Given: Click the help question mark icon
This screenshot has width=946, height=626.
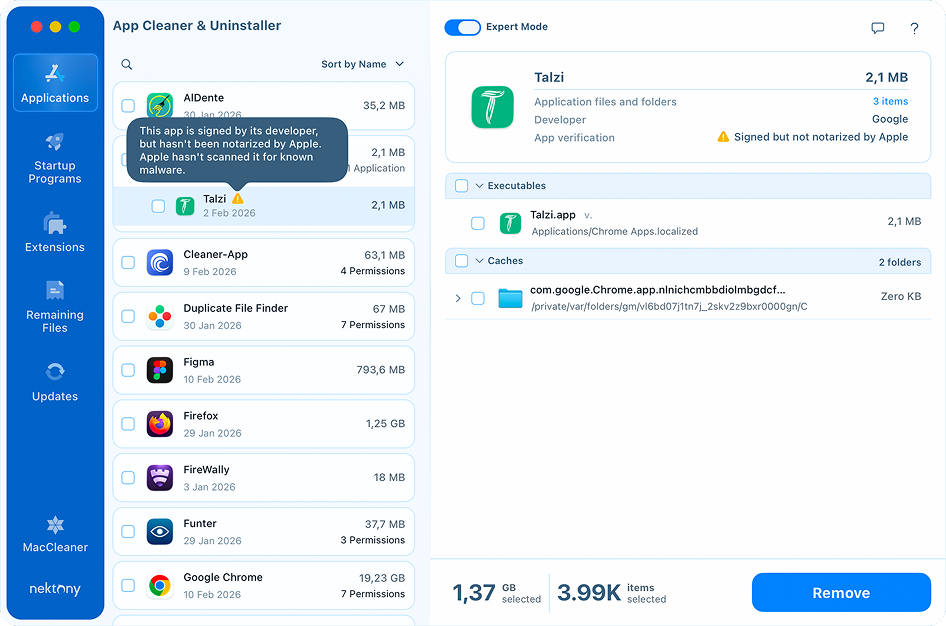Looking at the screenshot, I should coord(914,28).
